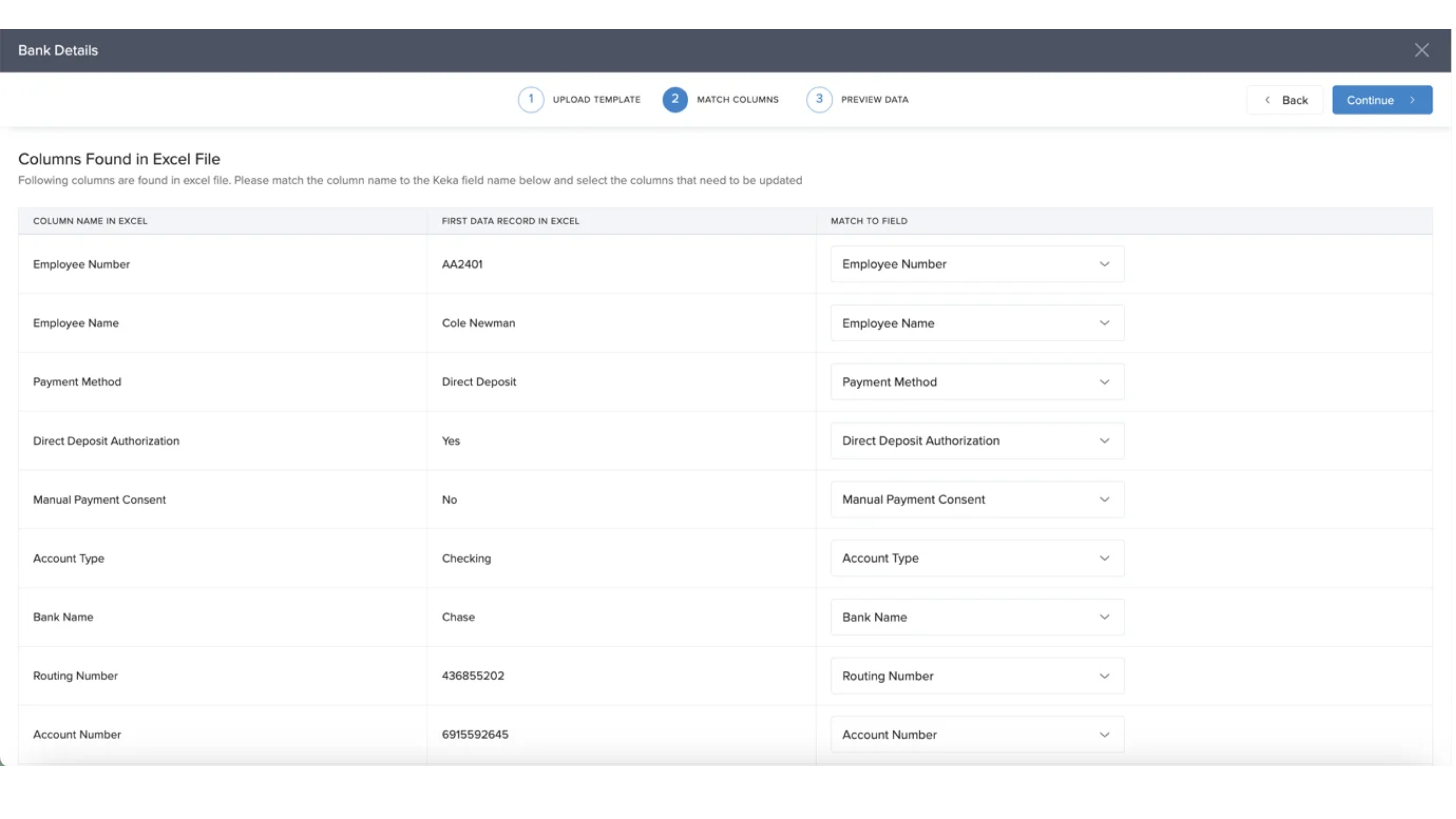Expand Employee Name match field dropdown
This screenshot has height=819, width=1456.
977,323
